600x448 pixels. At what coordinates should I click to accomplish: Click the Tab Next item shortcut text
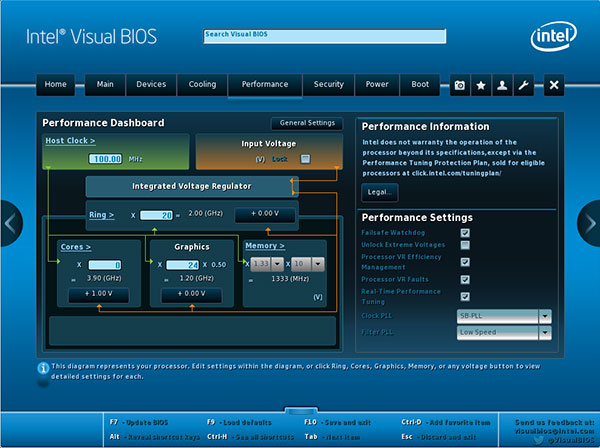coord(332,437)
